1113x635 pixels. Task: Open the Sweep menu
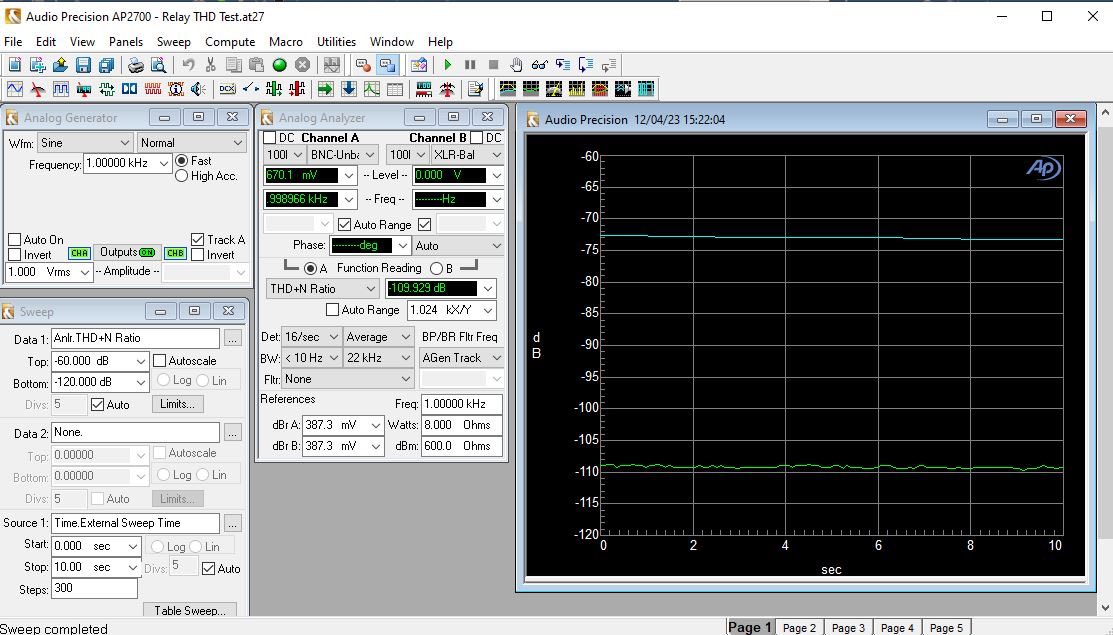(173, 42)
